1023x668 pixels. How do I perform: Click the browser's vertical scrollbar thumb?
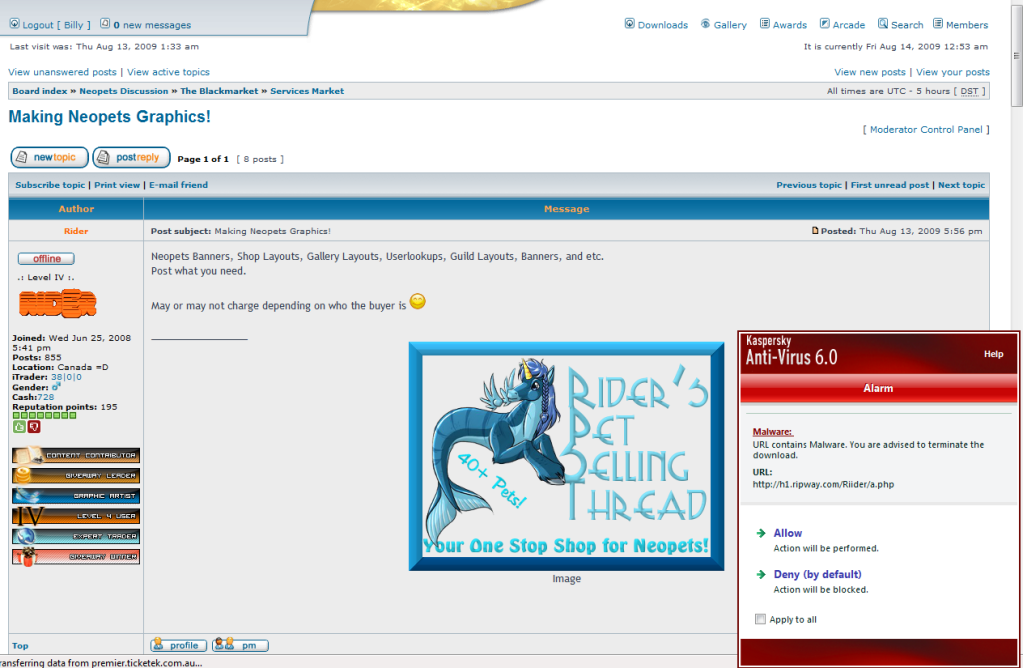[1016, 60]
